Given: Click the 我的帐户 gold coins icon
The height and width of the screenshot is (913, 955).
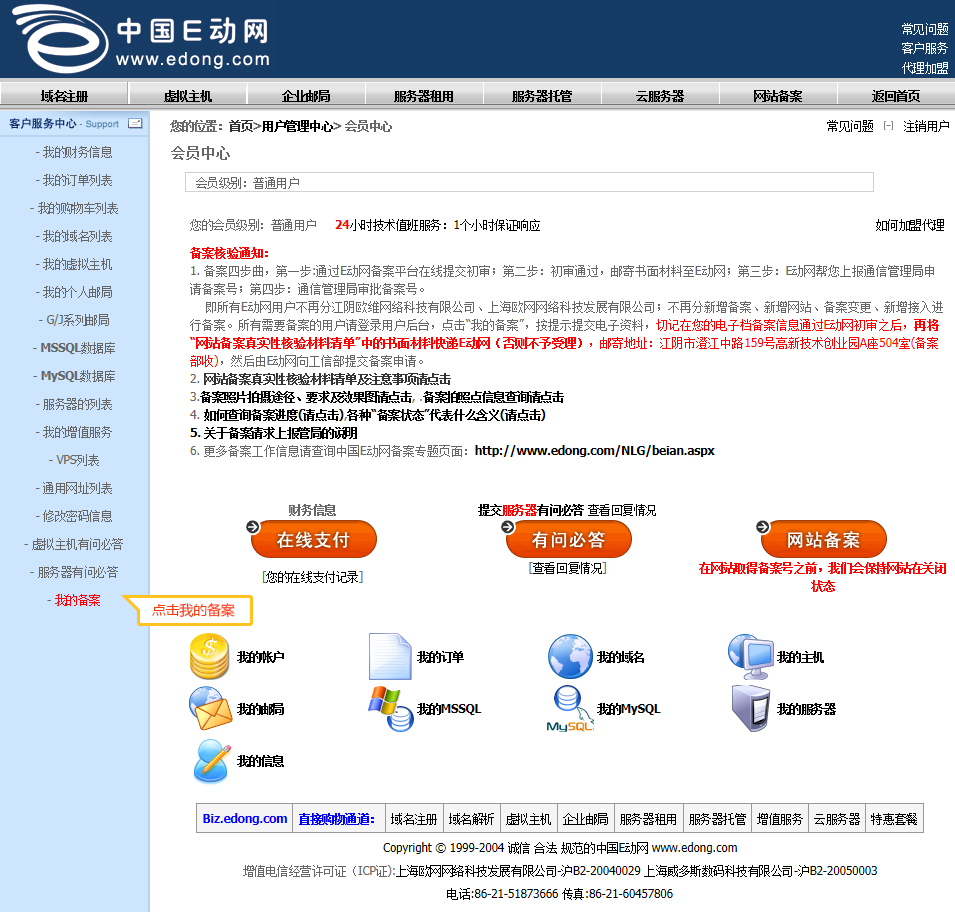Looking at the screenshot, I should (x=210, y=657).
